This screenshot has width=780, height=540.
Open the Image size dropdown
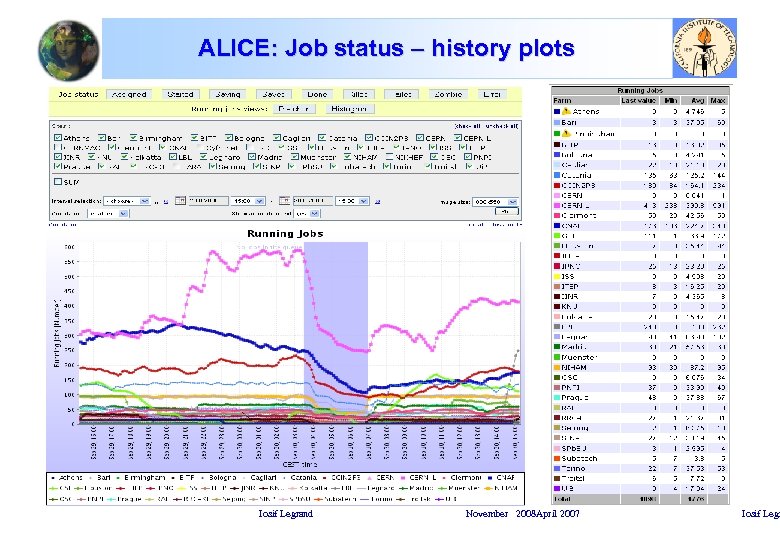click(x=495, y=201)
